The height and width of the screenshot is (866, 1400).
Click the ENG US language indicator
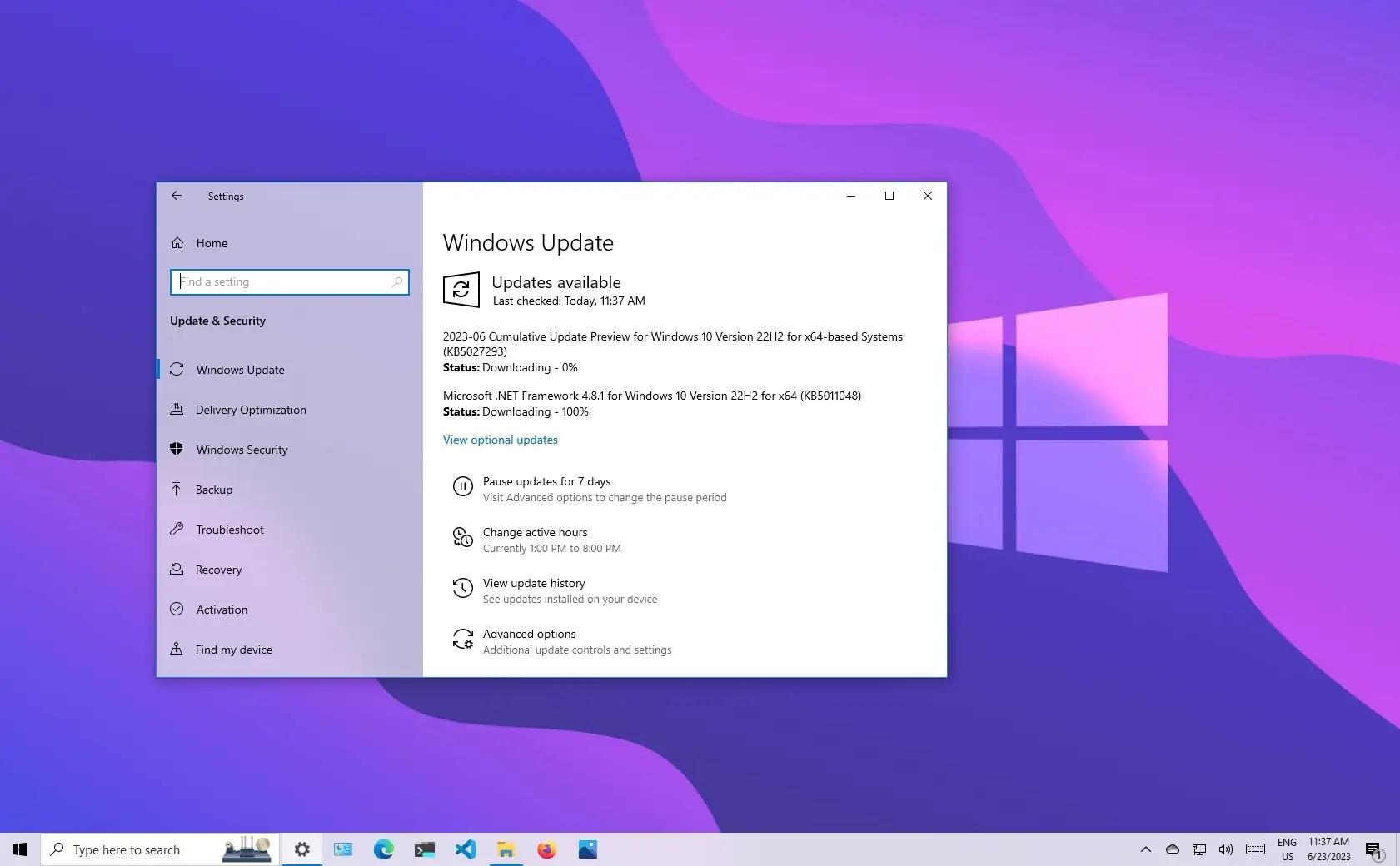point(1288,849)
